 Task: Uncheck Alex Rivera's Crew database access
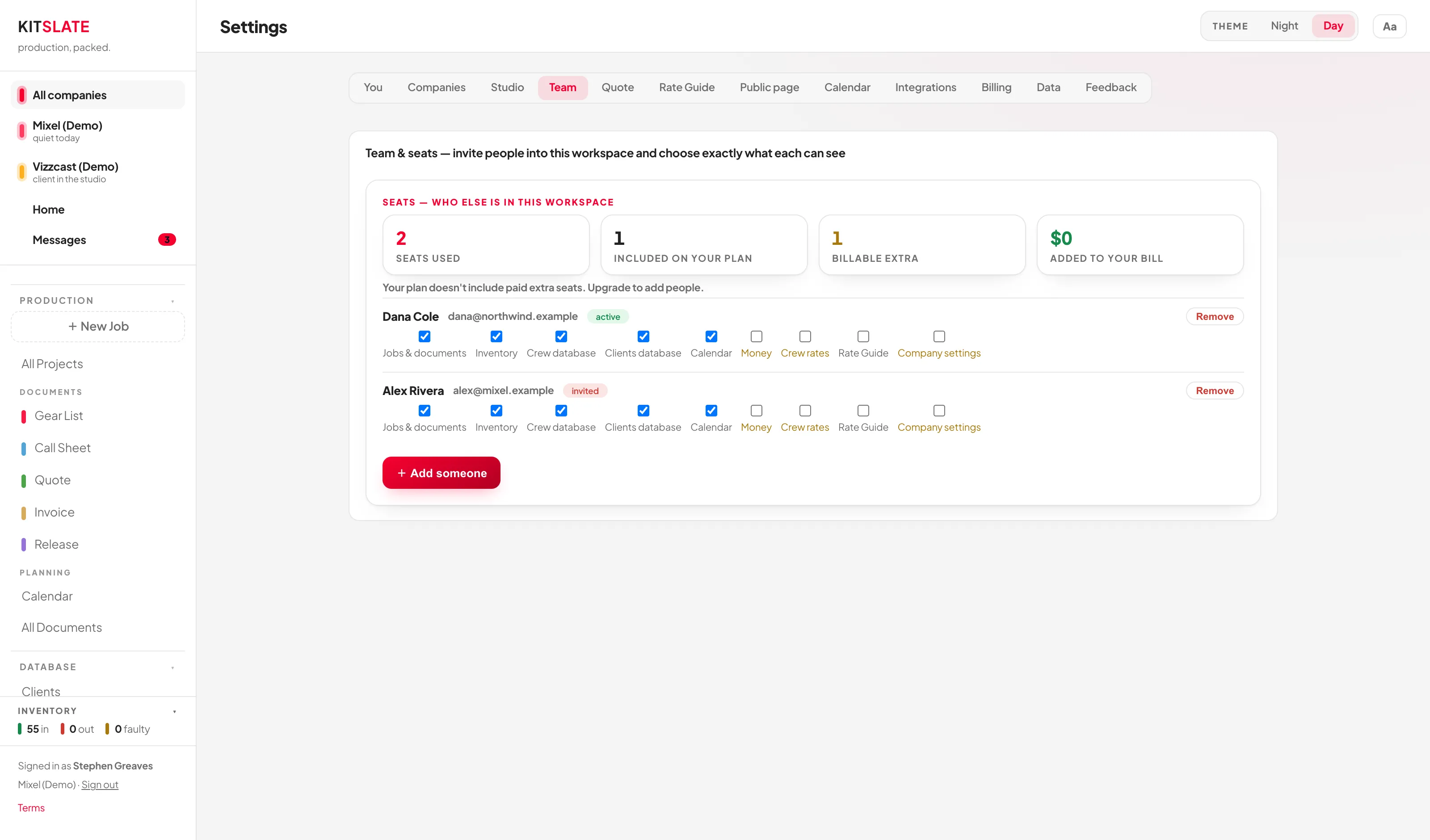point(561,410)
